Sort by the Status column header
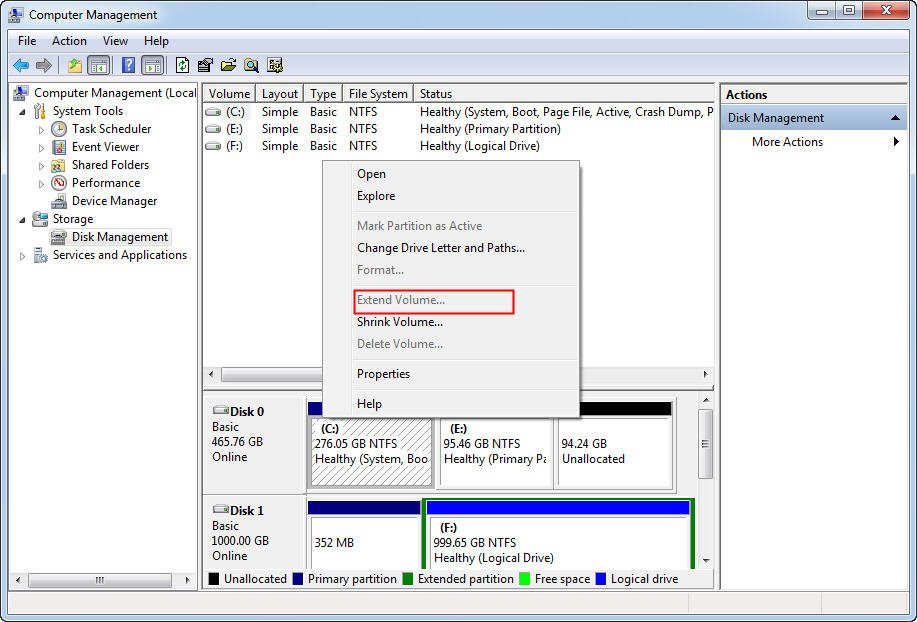 [x=564, y=94]
